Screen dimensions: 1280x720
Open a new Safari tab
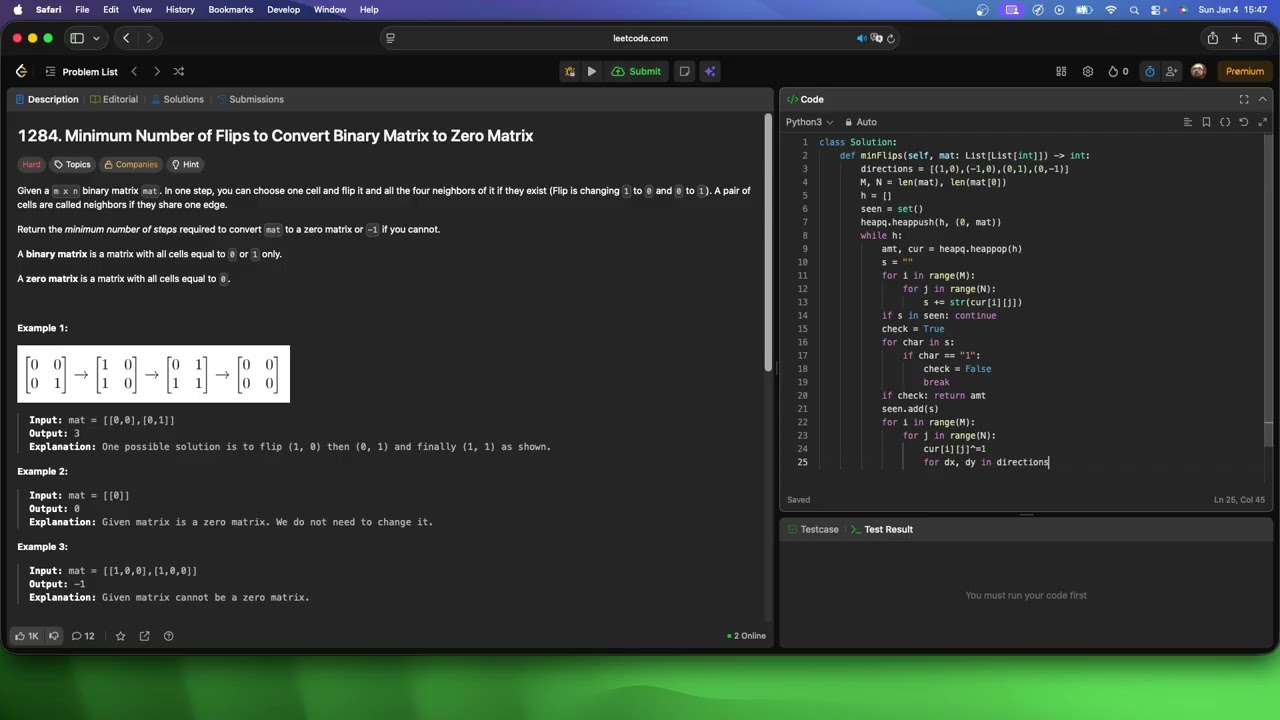[x=1236, y=38]
